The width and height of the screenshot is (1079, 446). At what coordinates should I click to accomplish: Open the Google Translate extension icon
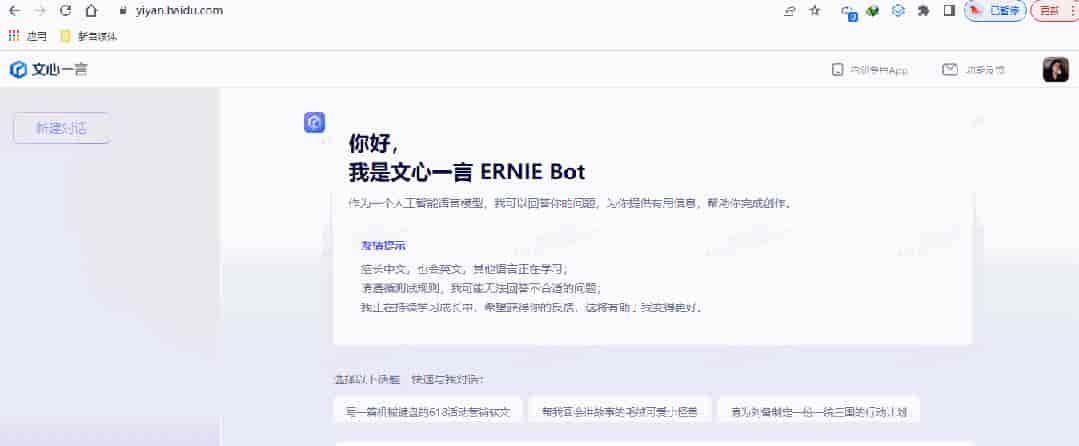pyautogui.click(x=848, y=12)
